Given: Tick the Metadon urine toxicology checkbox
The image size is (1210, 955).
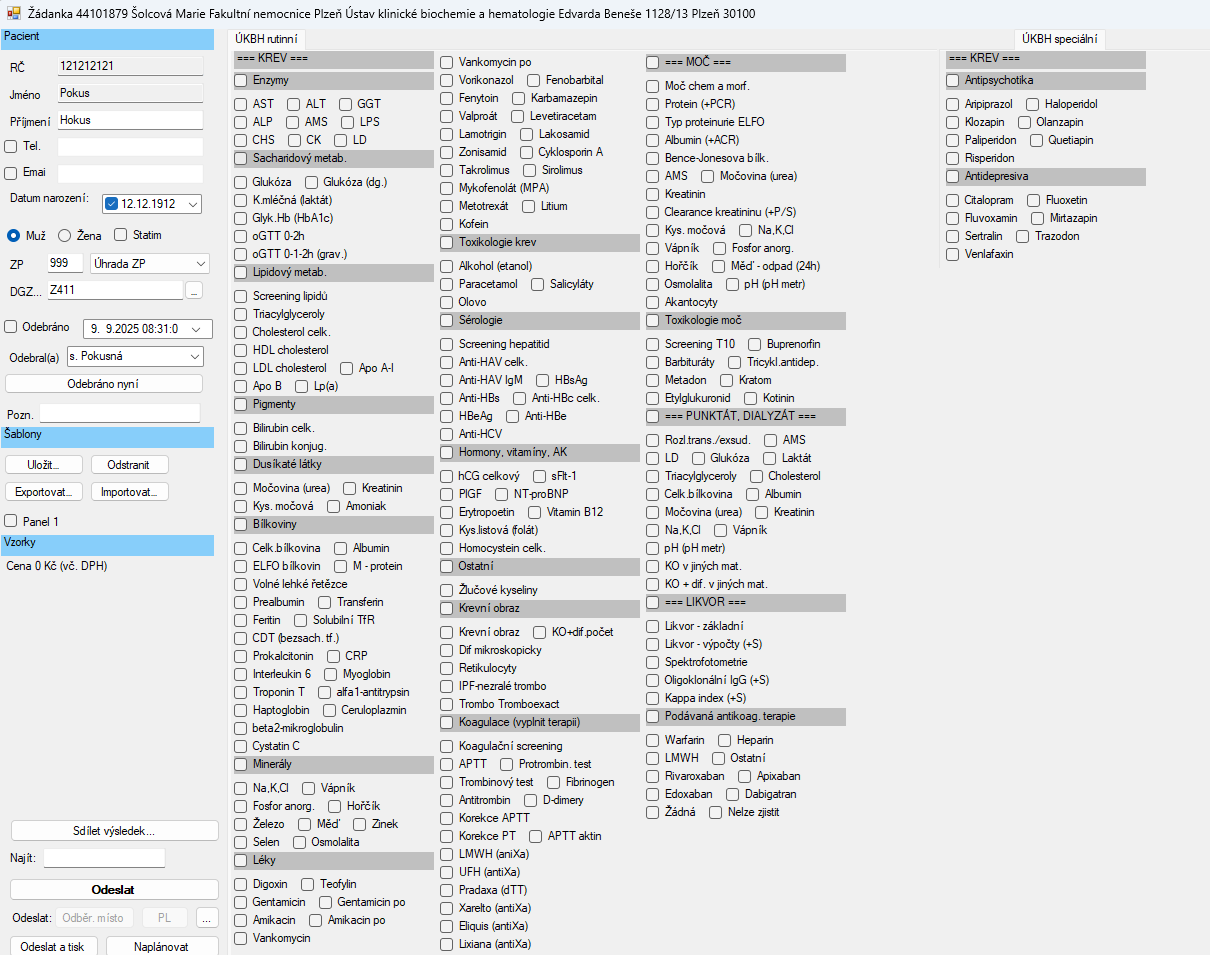Looking at the screenshot, I should (653, 380).
